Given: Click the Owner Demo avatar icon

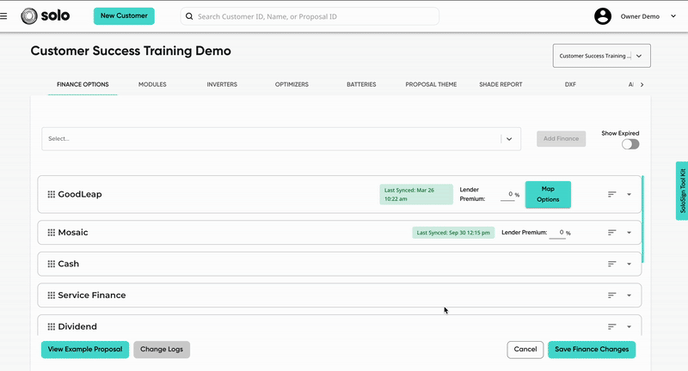Looking at the screenshot, I should (602, 16).
